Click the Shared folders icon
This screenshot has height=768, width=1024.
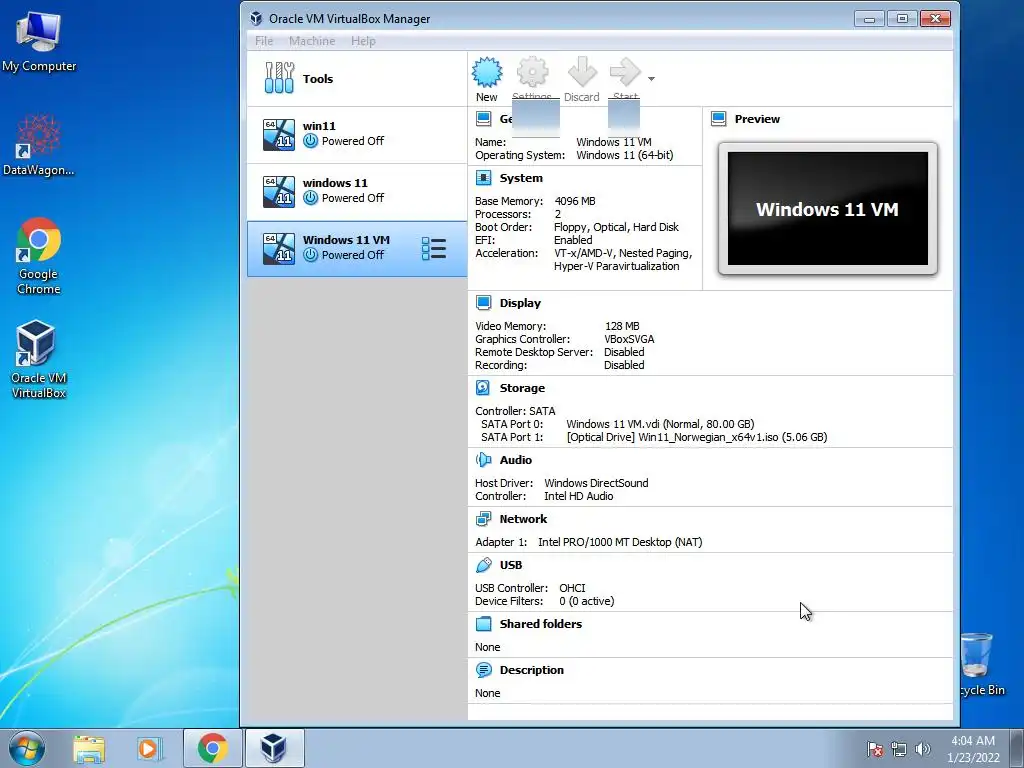[483, 624]
